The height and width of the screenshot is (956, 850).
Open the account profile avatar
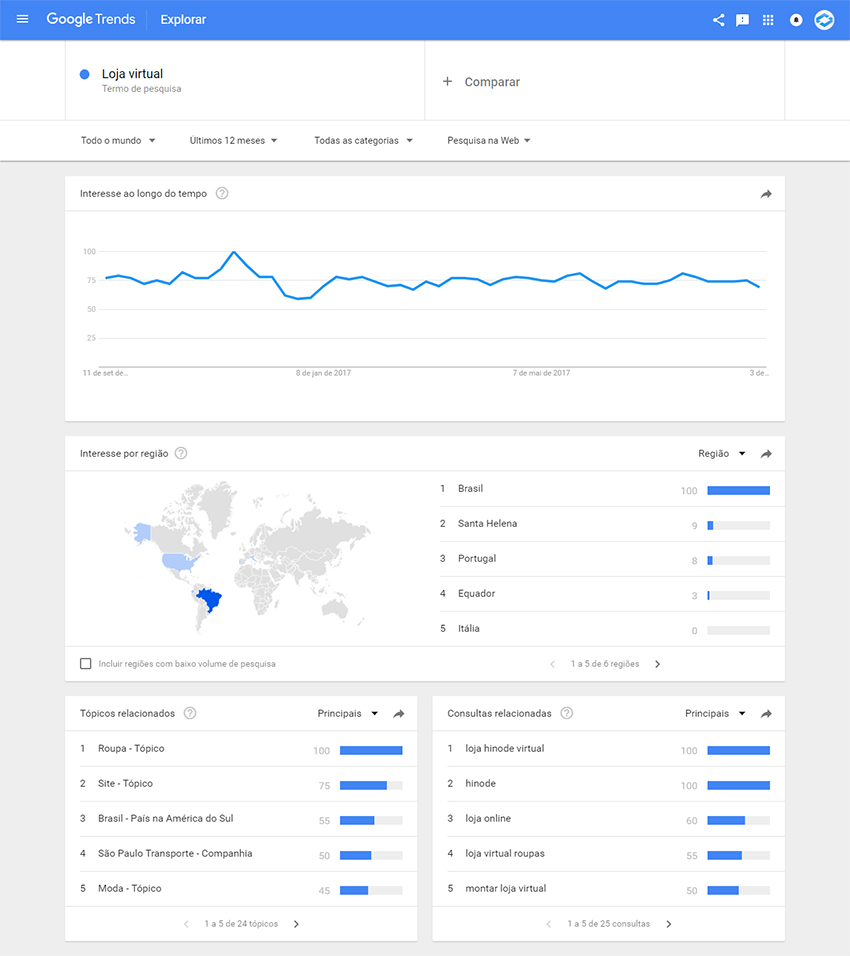click(824, 20)
